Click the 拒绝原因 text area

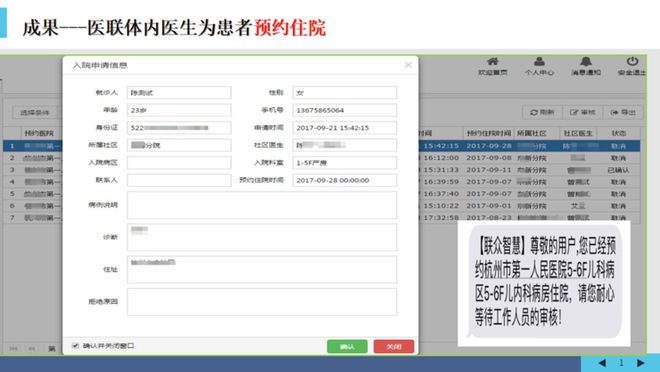click(262, 302)
